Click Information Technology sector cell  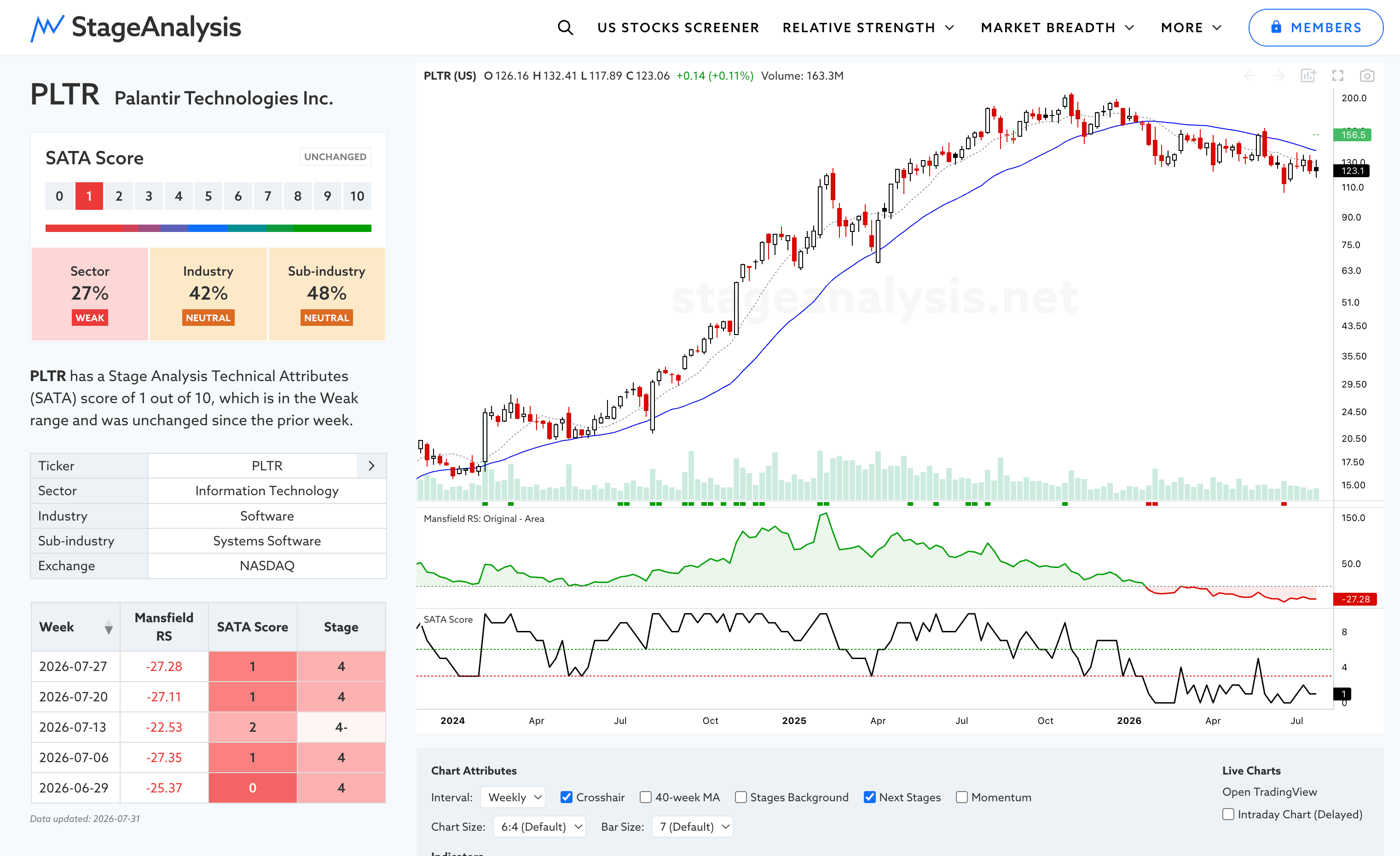click(x=267, y=491)
